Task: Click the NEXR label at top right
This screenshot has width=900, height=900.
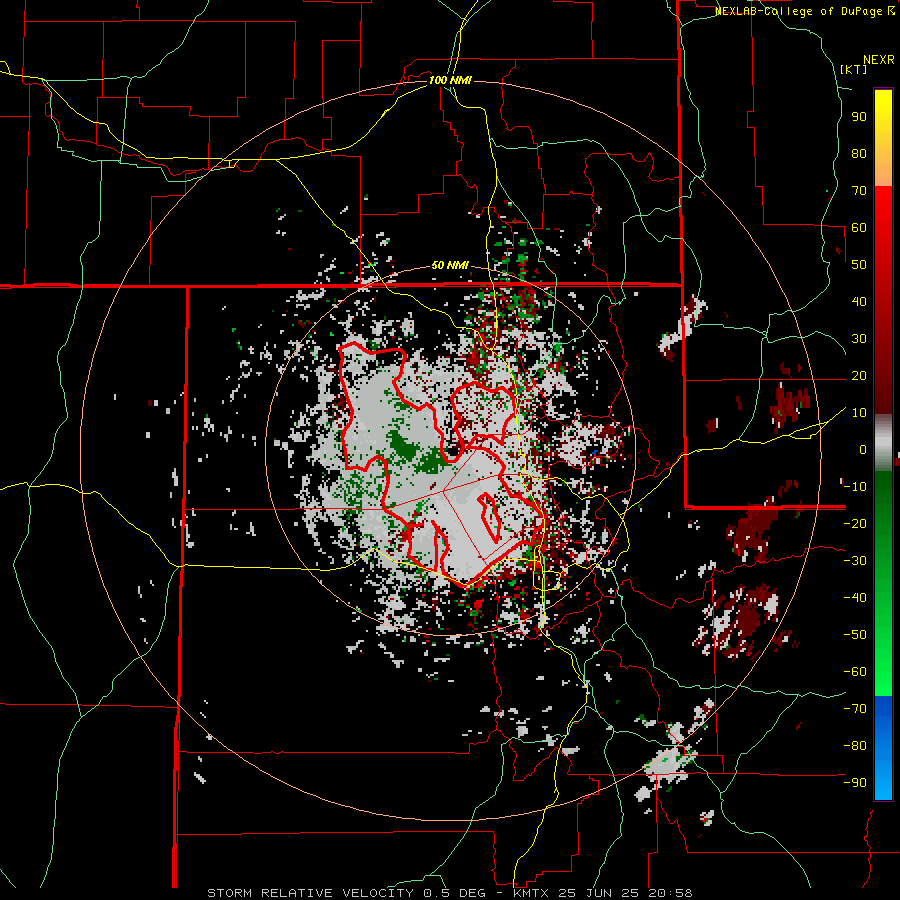Action: click(879, 60)
